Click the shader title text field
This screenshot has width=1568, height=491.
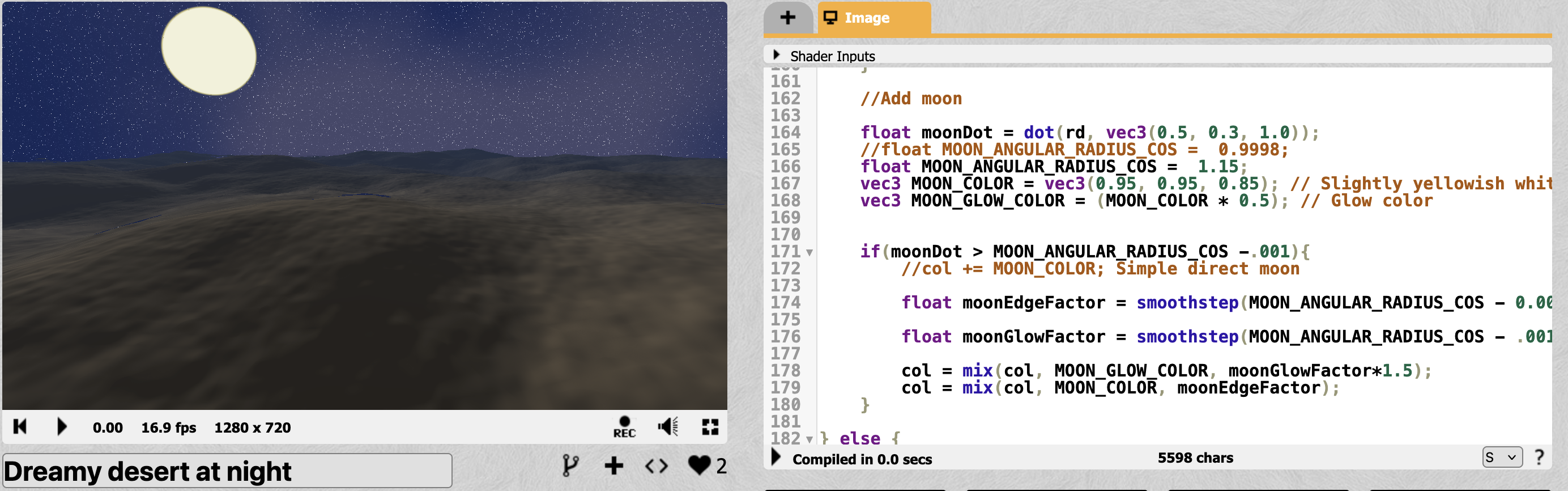[227, 471]
